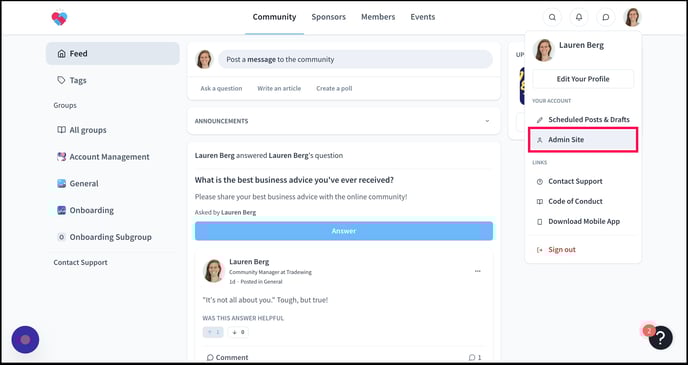Screen dimensions: 688x365
Task: Open the Sponsors tab
Action: click(329, 17)
